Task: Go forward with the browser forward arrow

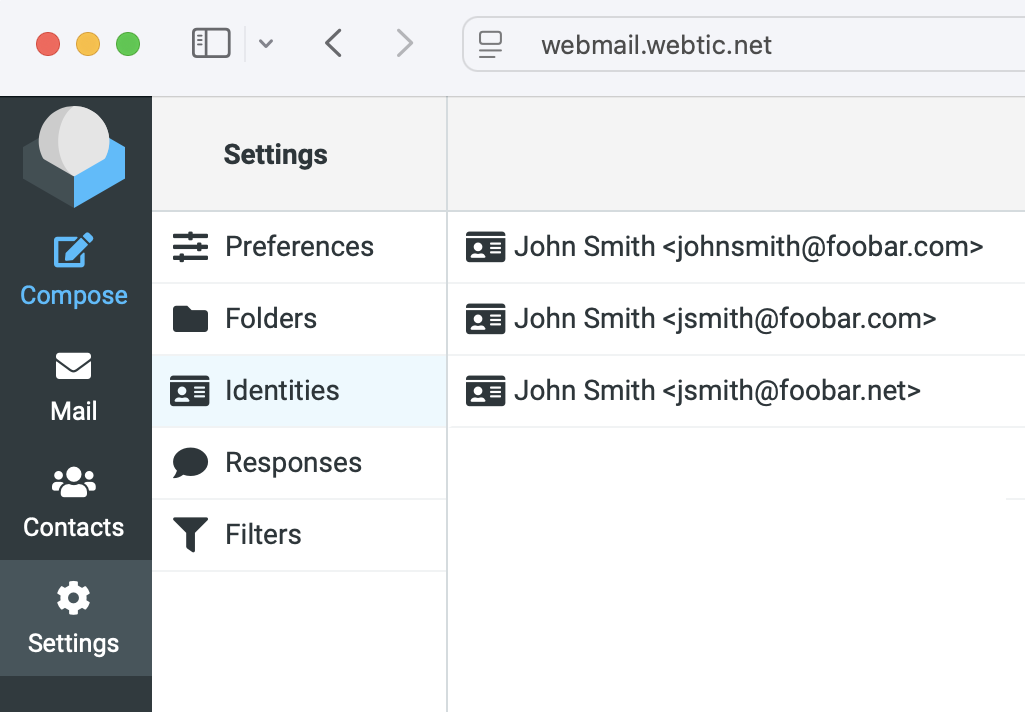Action: 405,44
